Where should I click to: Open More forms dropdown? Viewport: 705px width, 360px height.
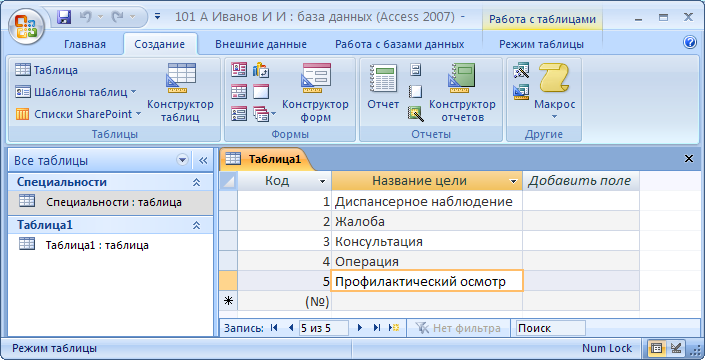(x=264, y=114)
